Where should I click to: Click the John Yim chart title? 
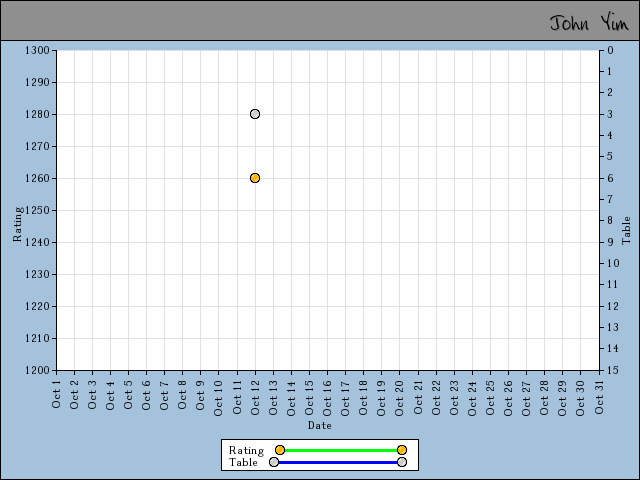(x=589, y=22)
